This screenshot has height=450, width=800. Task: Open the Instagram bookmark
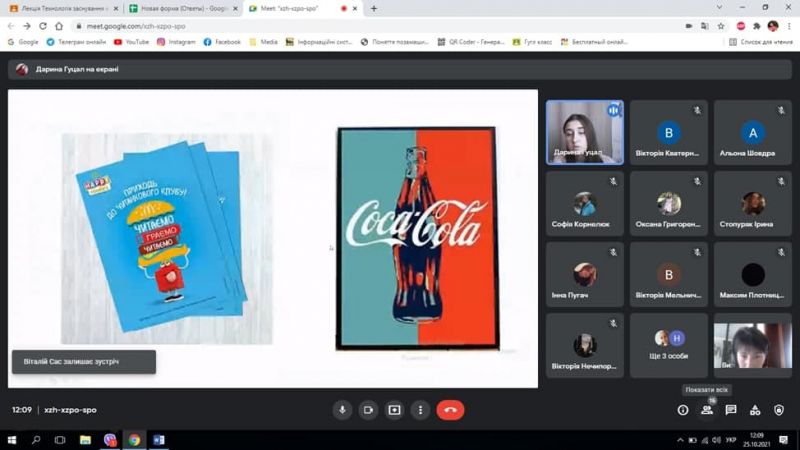click(x=176, y=42)
